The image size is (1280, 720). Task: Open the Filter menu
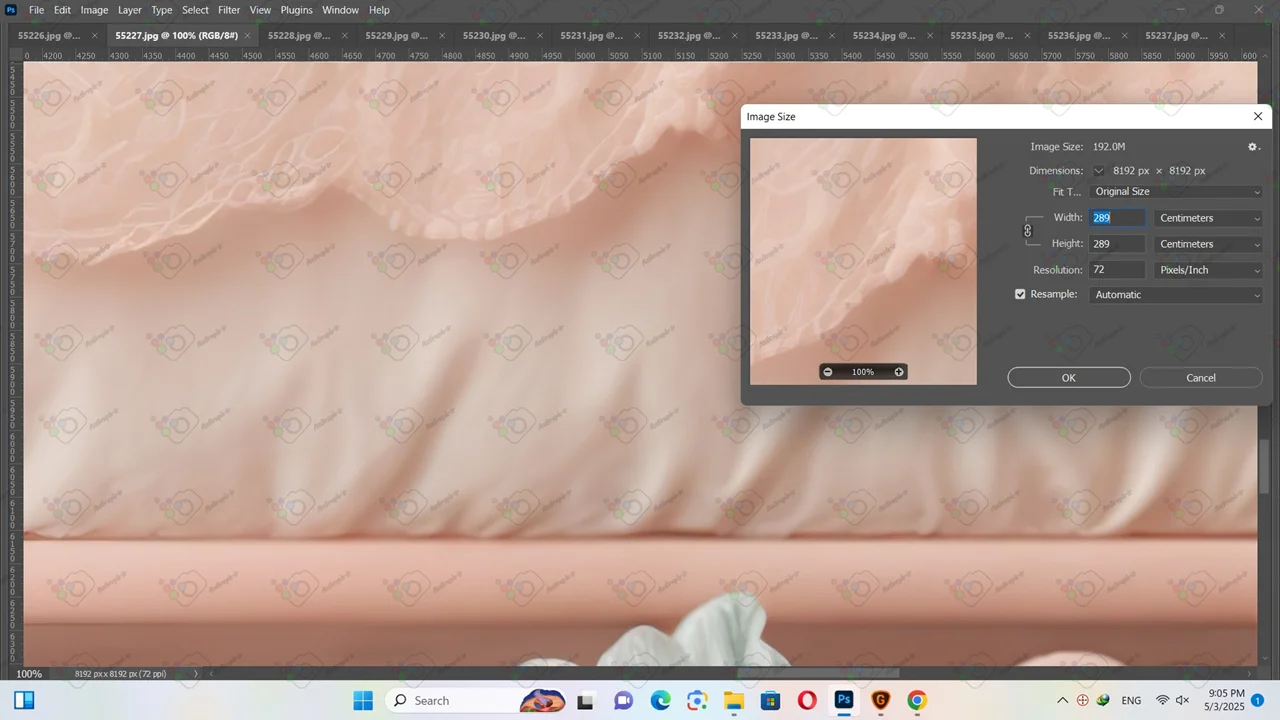coord(229,10)
